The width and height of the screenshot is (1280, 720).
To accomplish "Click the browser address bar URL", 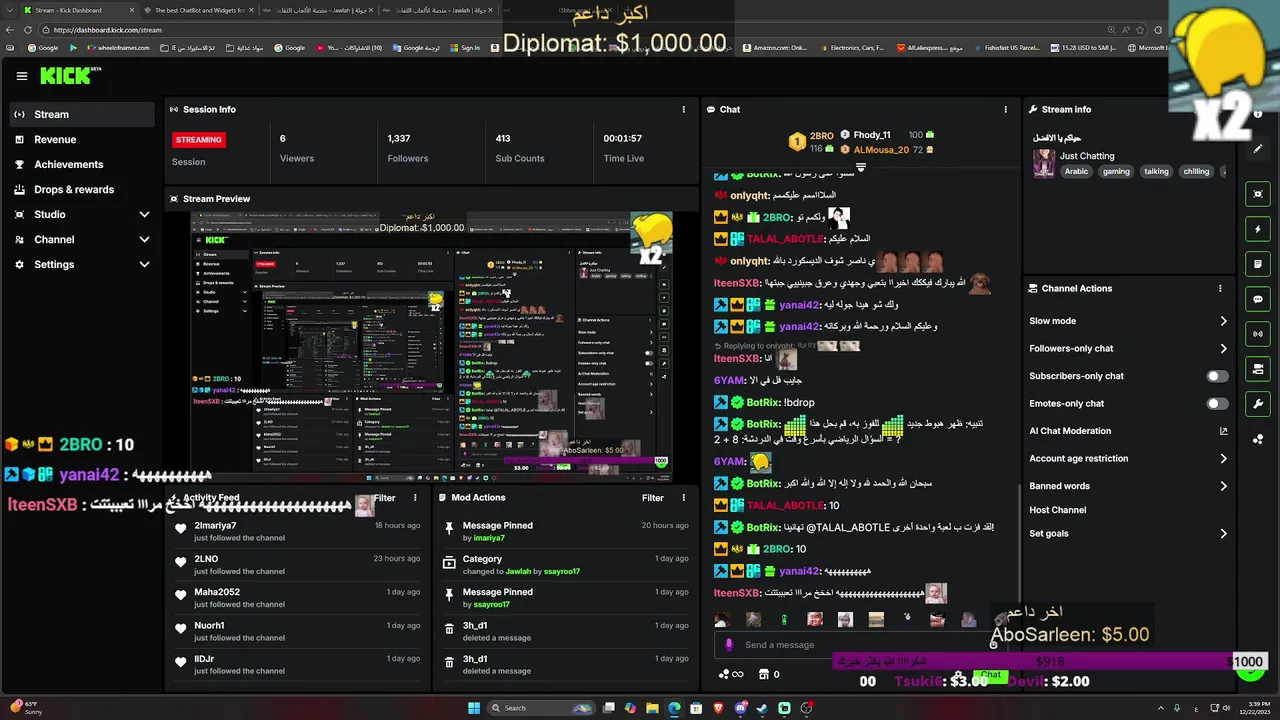I will pyautogui.click(x=108, y=30).
